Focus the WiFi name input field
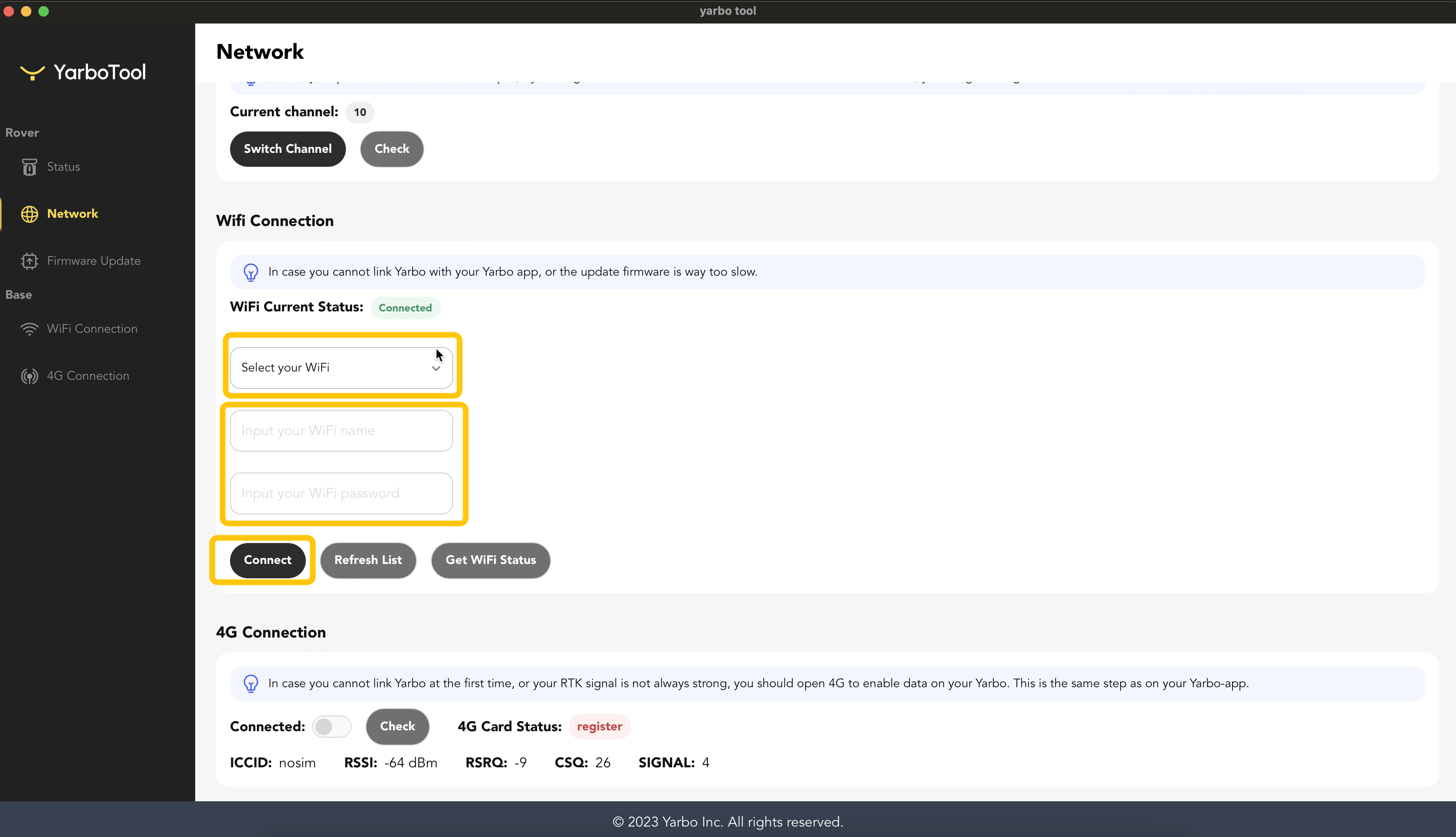The height and width of the screenshot is (837, 1456). (x=341, y=431)
